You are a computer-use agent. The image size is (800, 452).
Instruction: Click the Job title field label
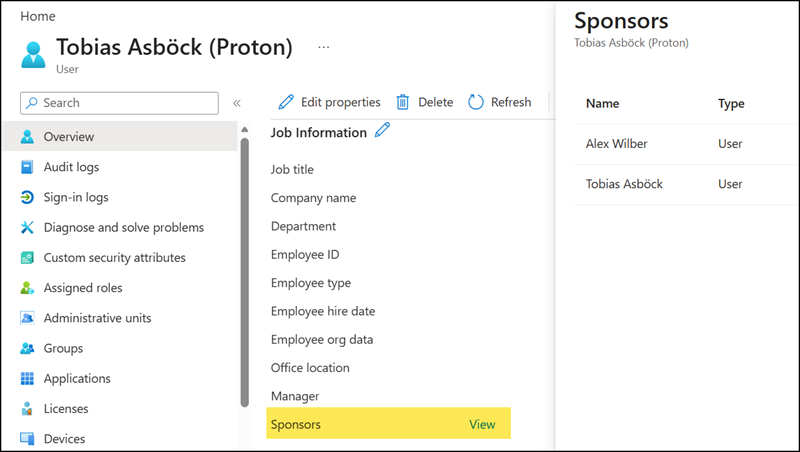click(292, 169)
